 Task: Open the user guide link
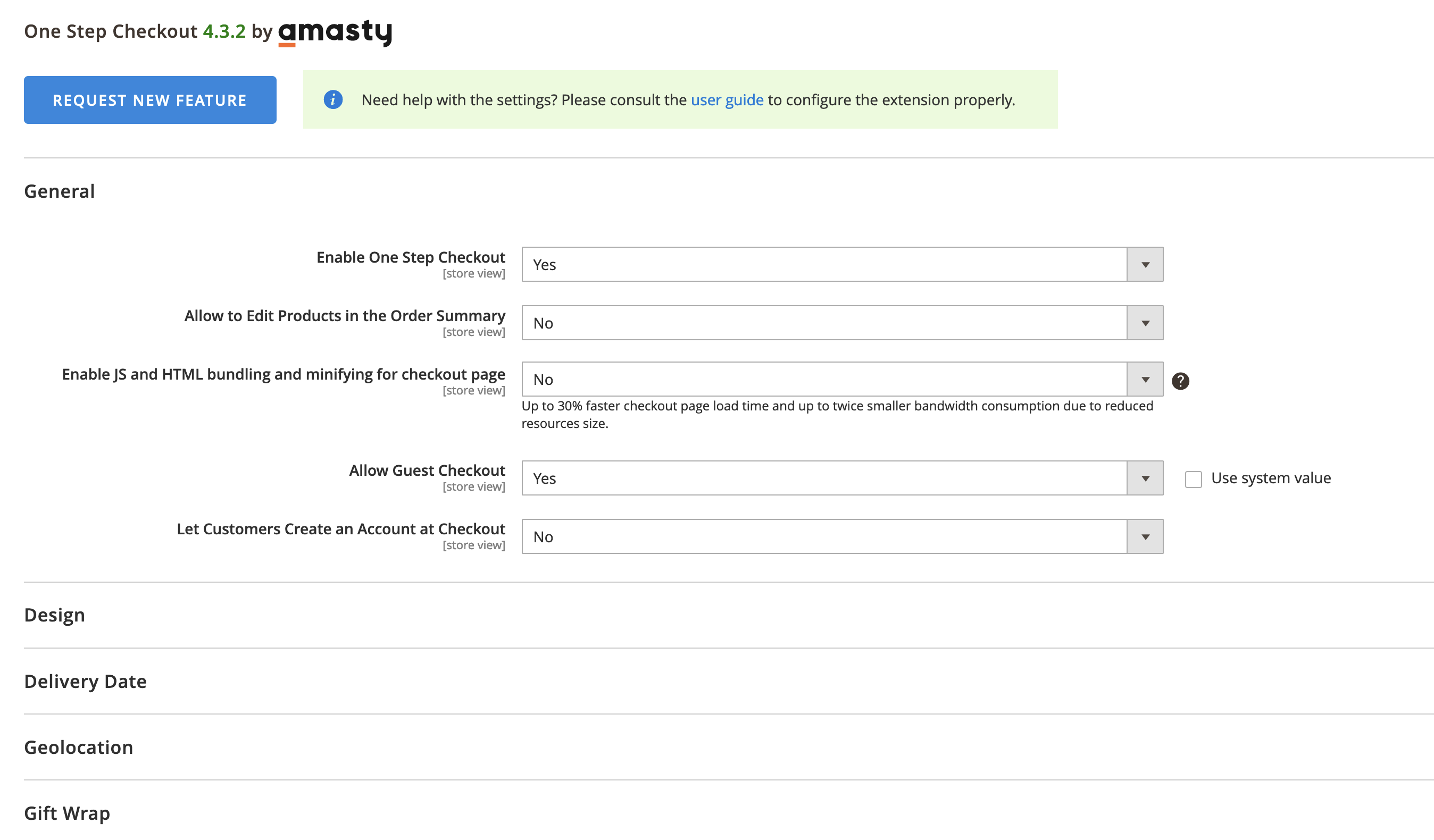[x=727, y=100]
